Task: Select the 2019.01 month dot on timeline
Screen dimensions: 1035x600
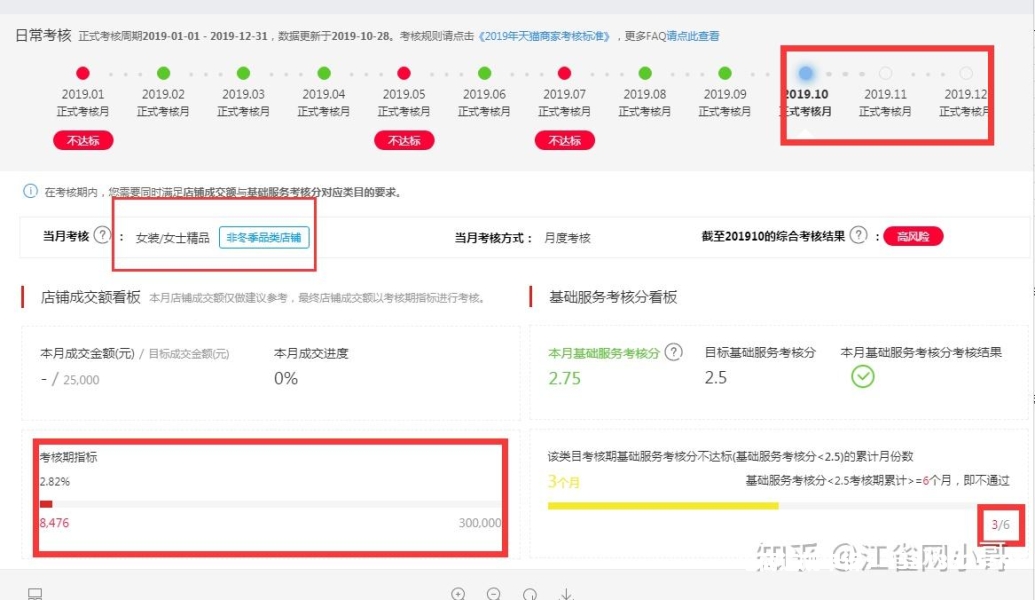Action: 83,73
